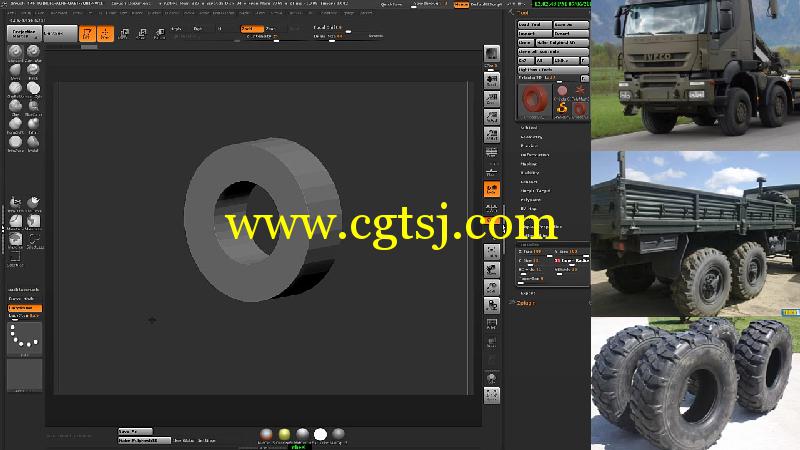
Task: Click the Frame icon on right shelf
Action: point(492,252)
